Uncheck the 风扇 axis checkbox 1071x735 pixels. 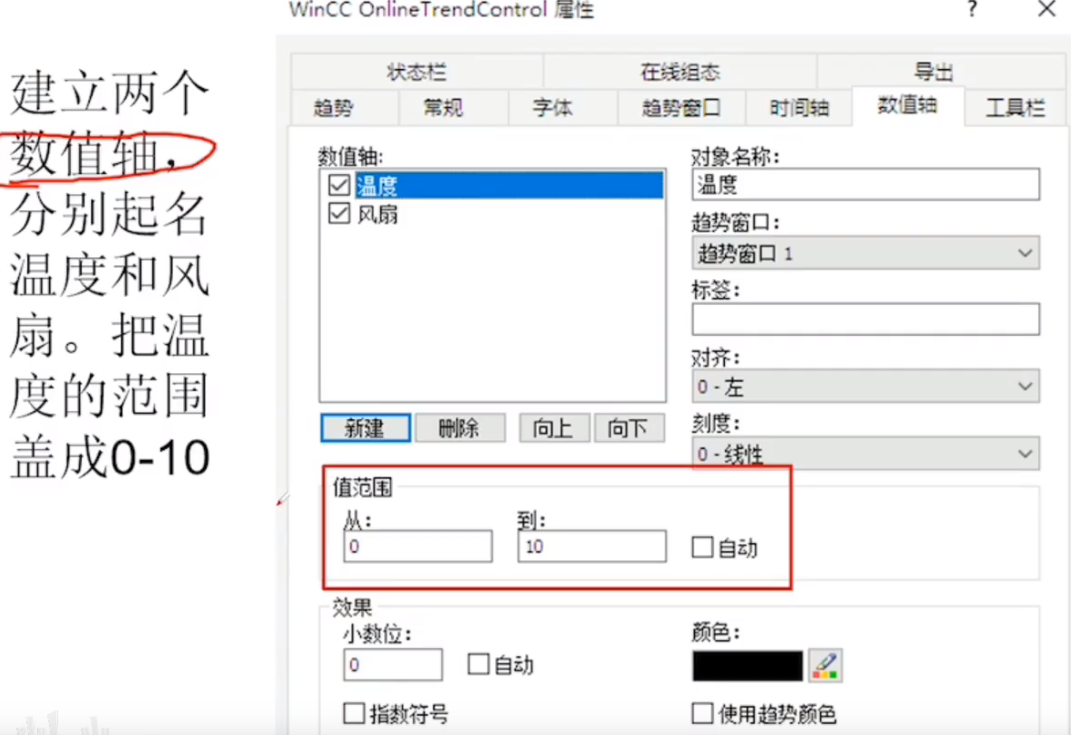click(339, 213)
